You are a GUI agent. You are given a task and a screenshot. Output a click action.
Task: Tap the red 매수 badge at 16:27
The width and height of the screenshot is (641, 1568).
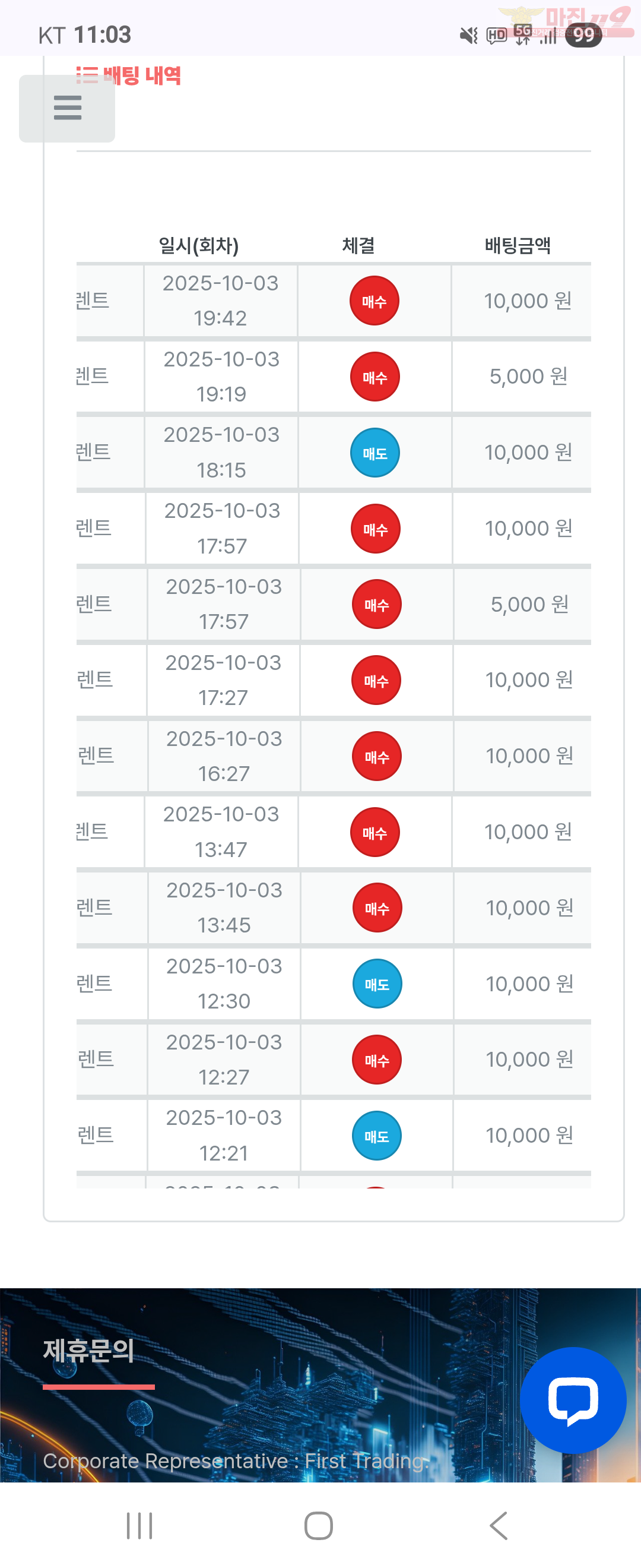pos(376,756)
